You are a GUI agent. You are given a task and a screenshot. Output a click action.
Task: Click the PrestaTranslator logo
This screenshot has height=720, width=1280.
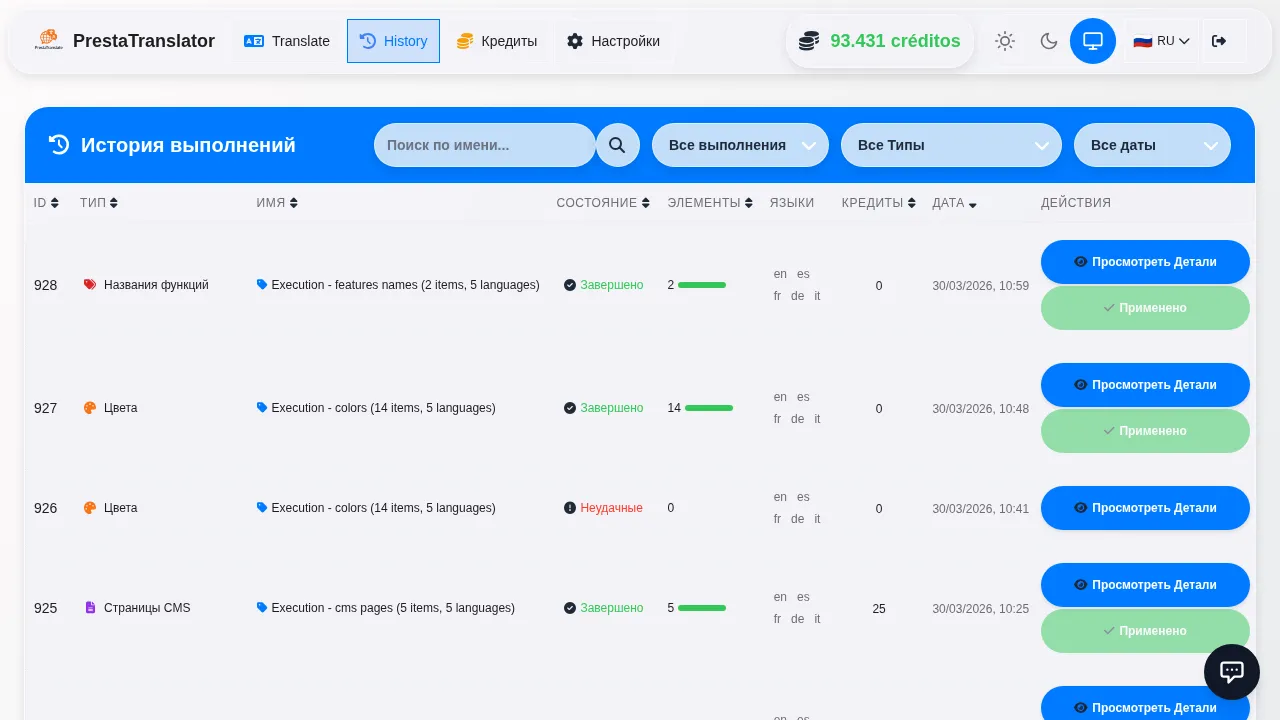pos(48,41)
